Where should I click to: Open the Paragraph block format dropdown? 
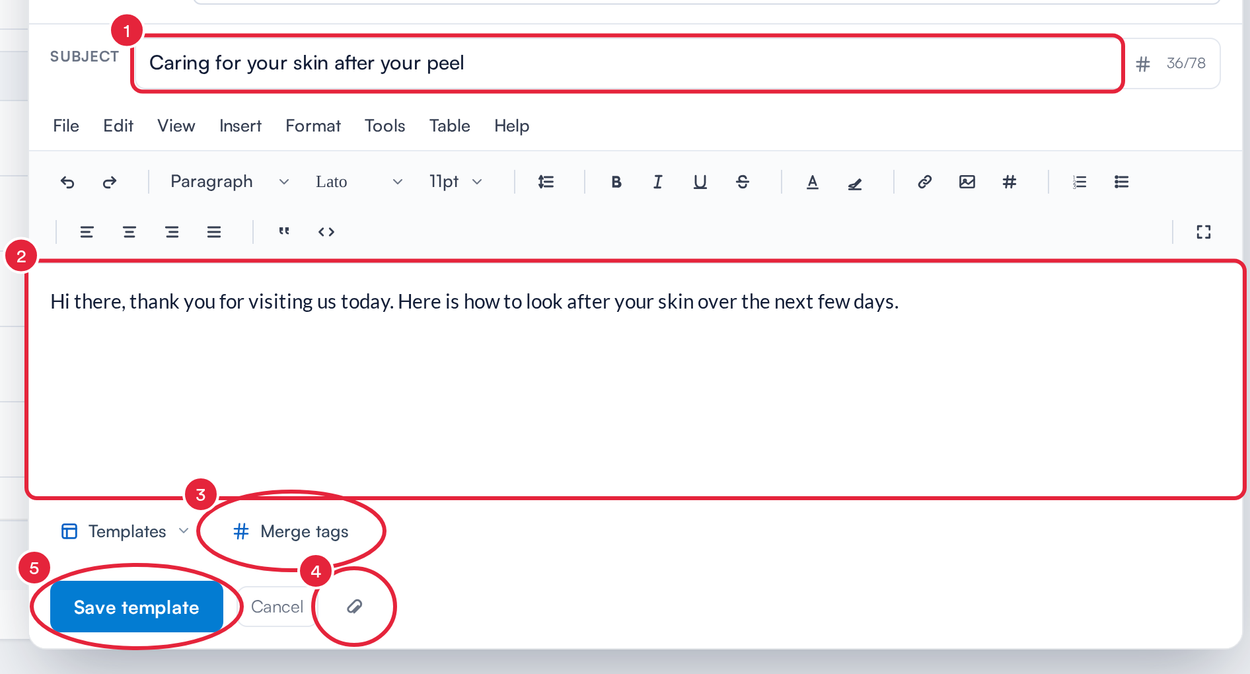pyautogui.click(x=229, y=182)
